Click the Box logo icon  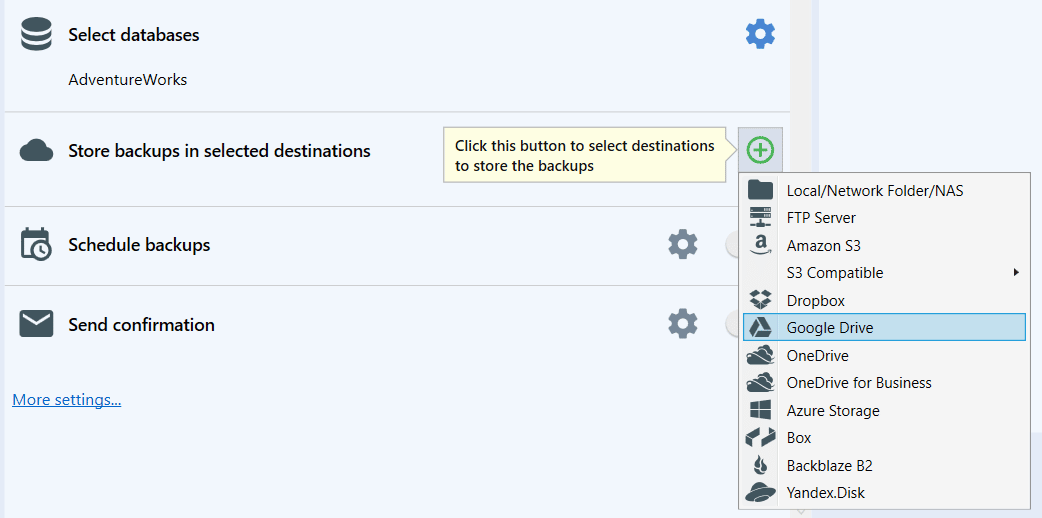(x=760, y=438)
